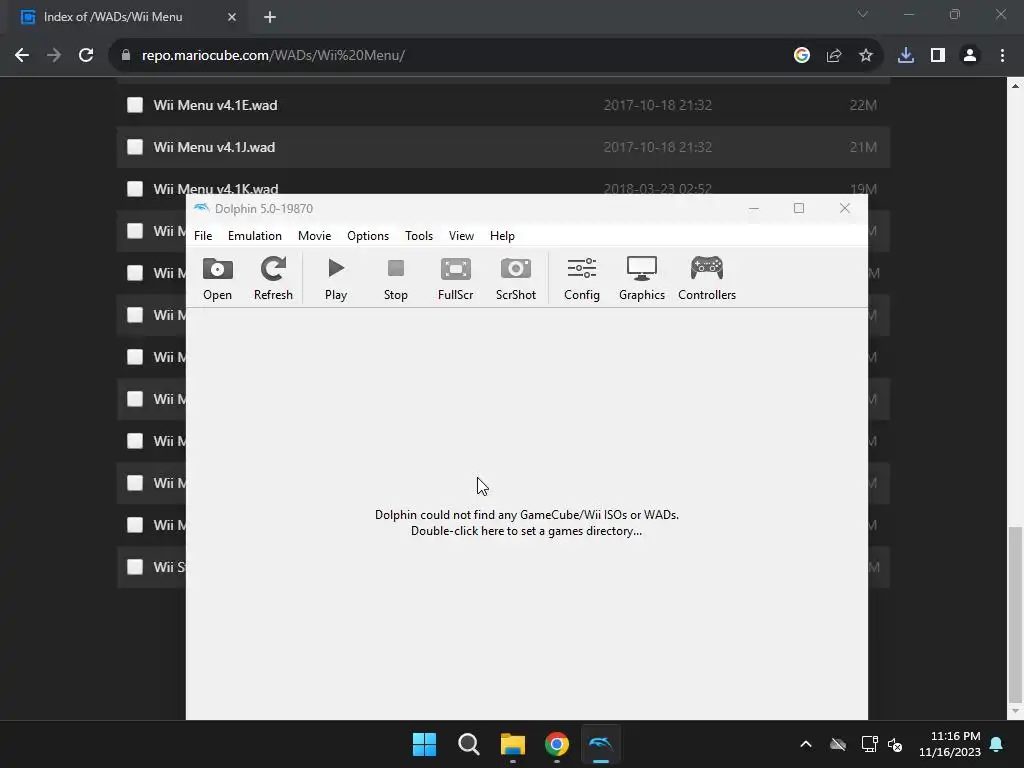The width and height of the screenshot is (1024, 768).
Task: Toggle Chrome side panel
Action: pyautogui.click(x=938, y=56)
